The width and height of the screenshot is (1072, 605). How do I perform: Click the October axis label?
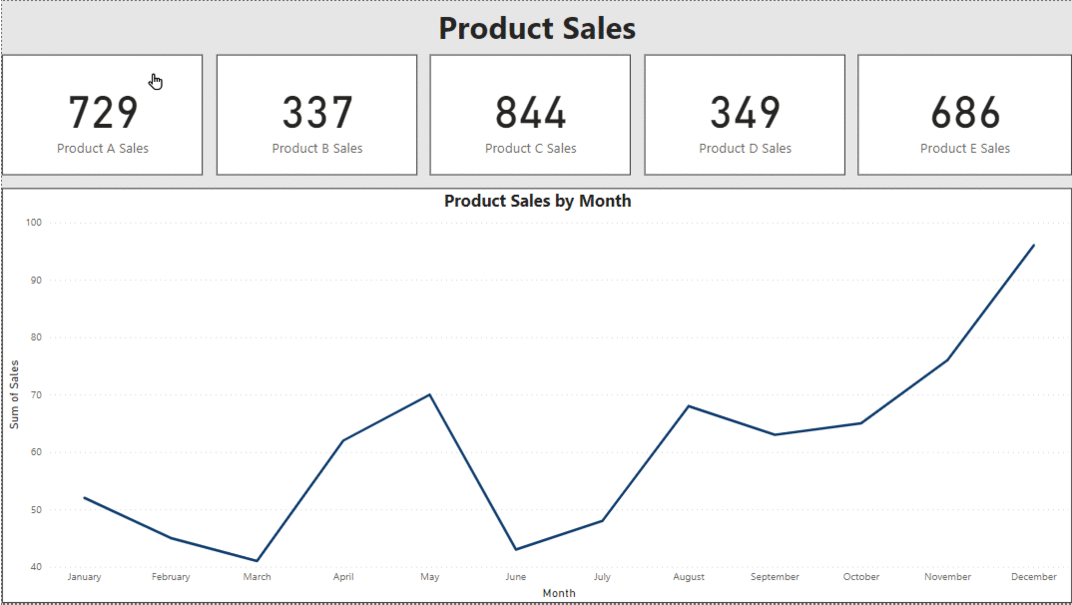coord(860,576)
